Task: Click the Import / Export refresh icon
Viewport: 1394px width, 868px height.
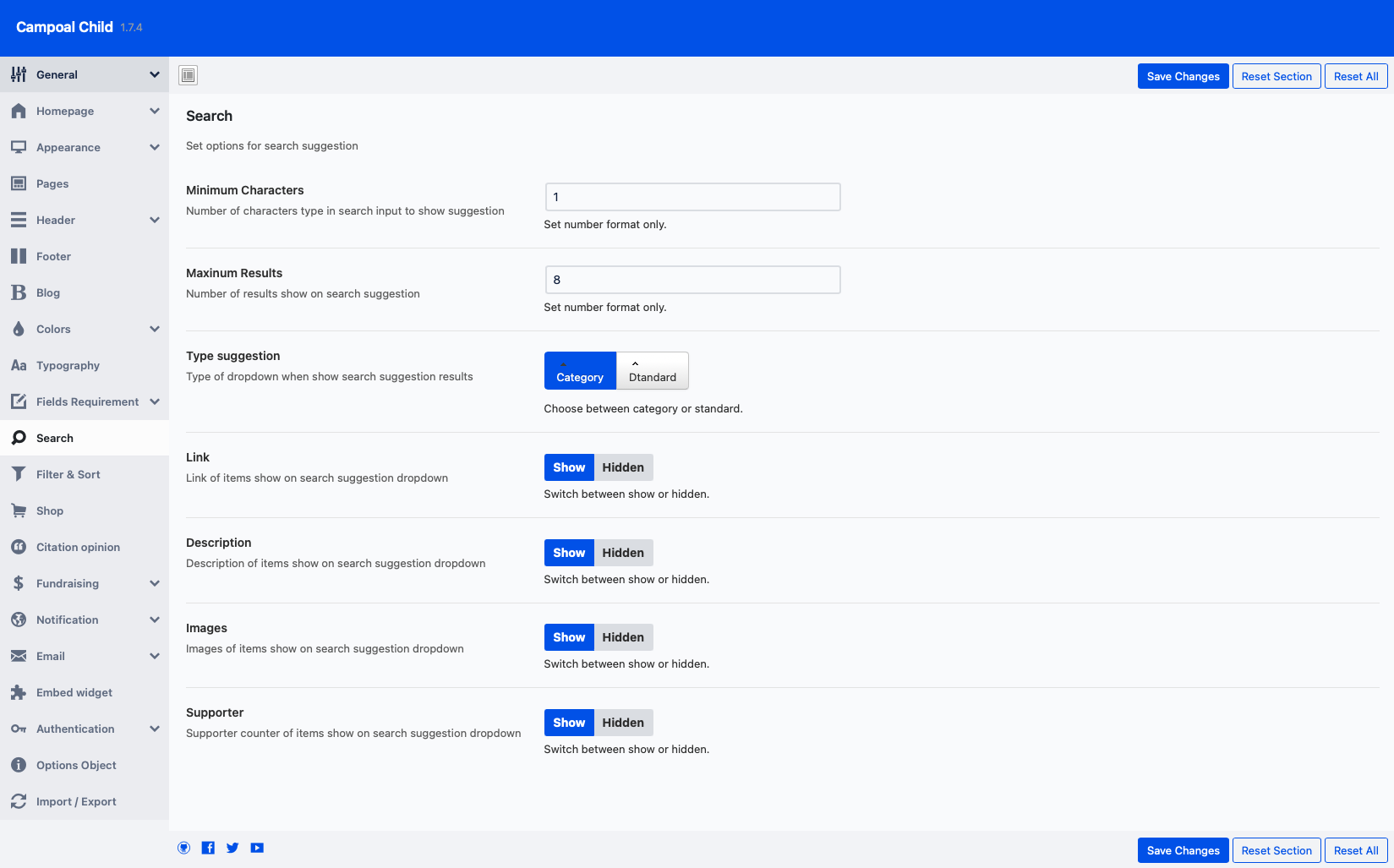Action: click(x=19, y=801)
